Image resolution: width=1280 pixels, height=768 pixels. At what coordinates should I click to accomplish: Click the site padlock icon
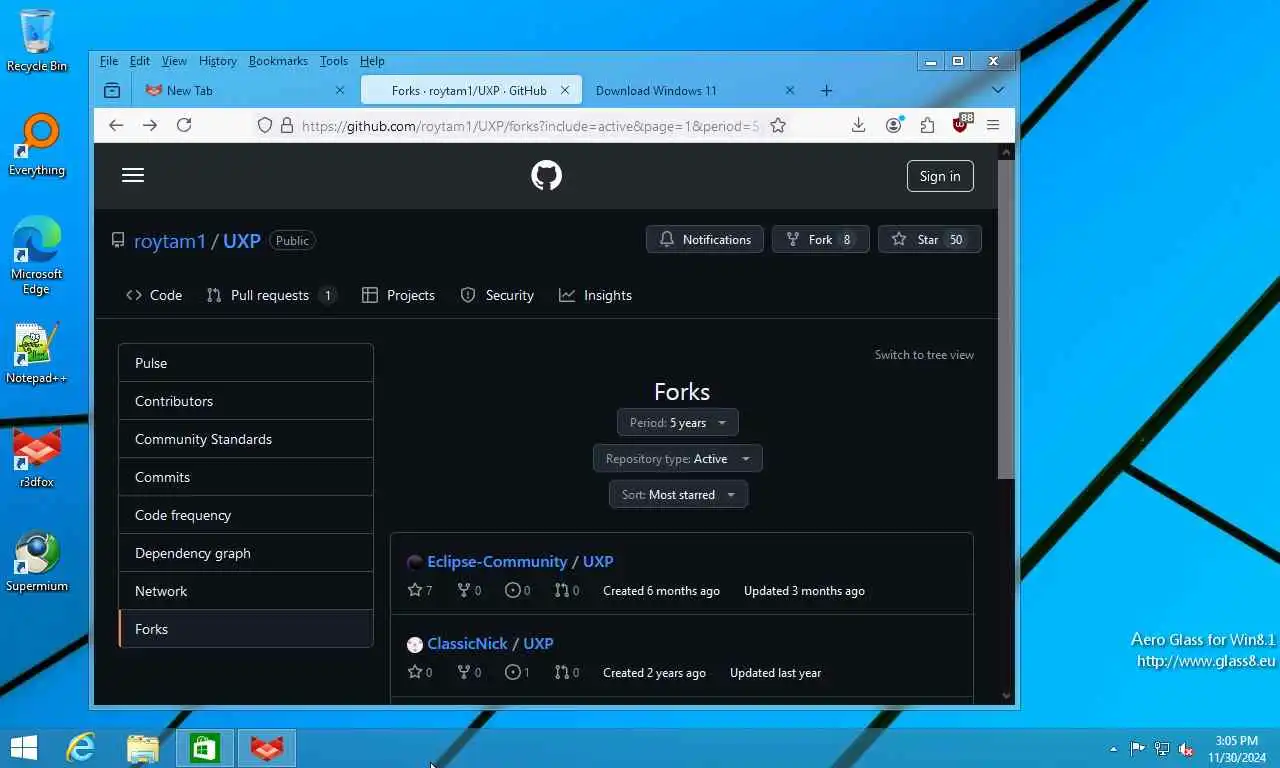click(x=287, y=125)
